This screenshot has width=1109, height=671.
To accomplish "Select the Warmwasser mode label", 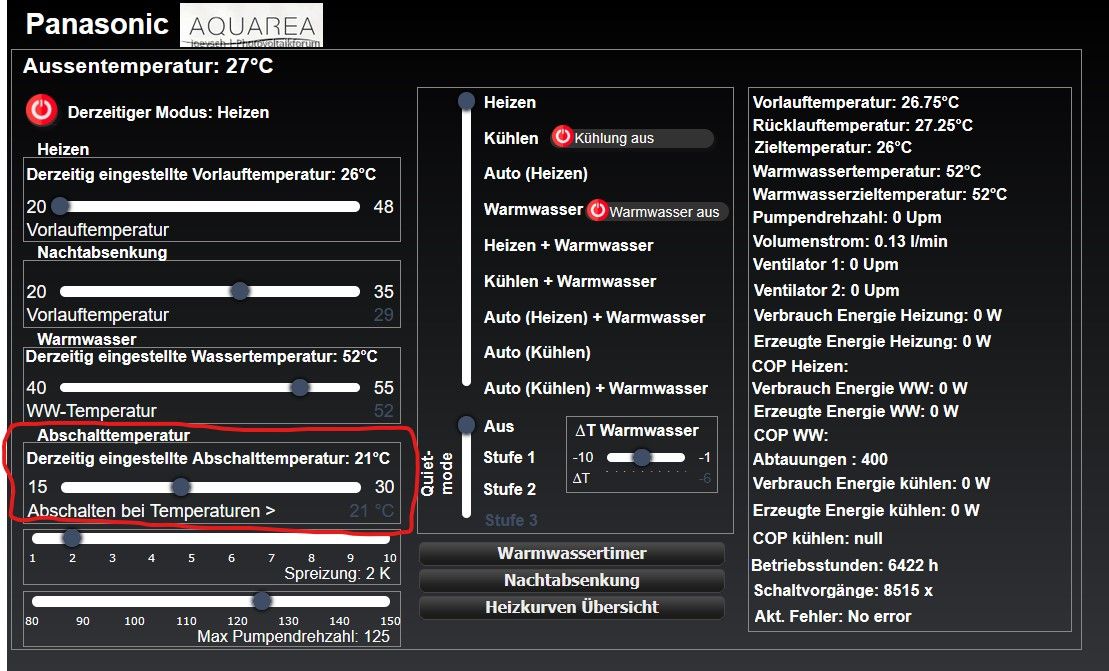I will (x=533, y=209).
